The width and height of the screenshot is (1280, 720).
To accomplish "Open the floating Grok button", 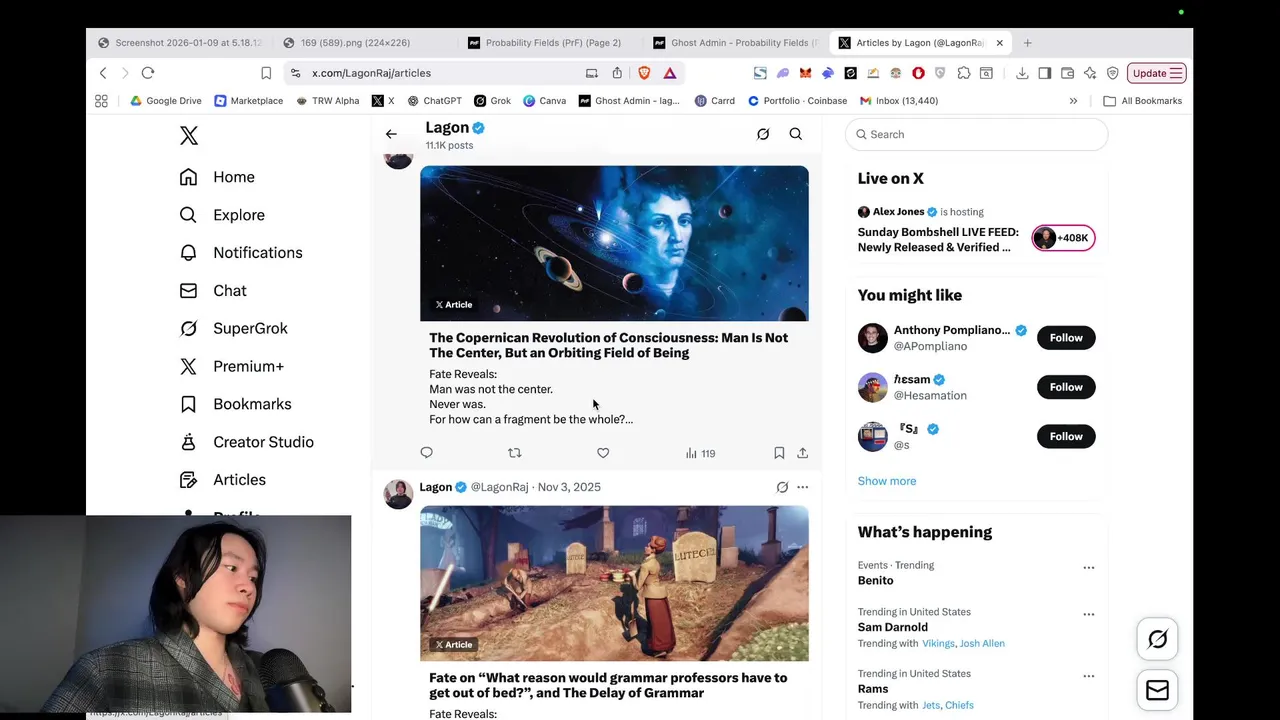I will (x=1157, y=639).
